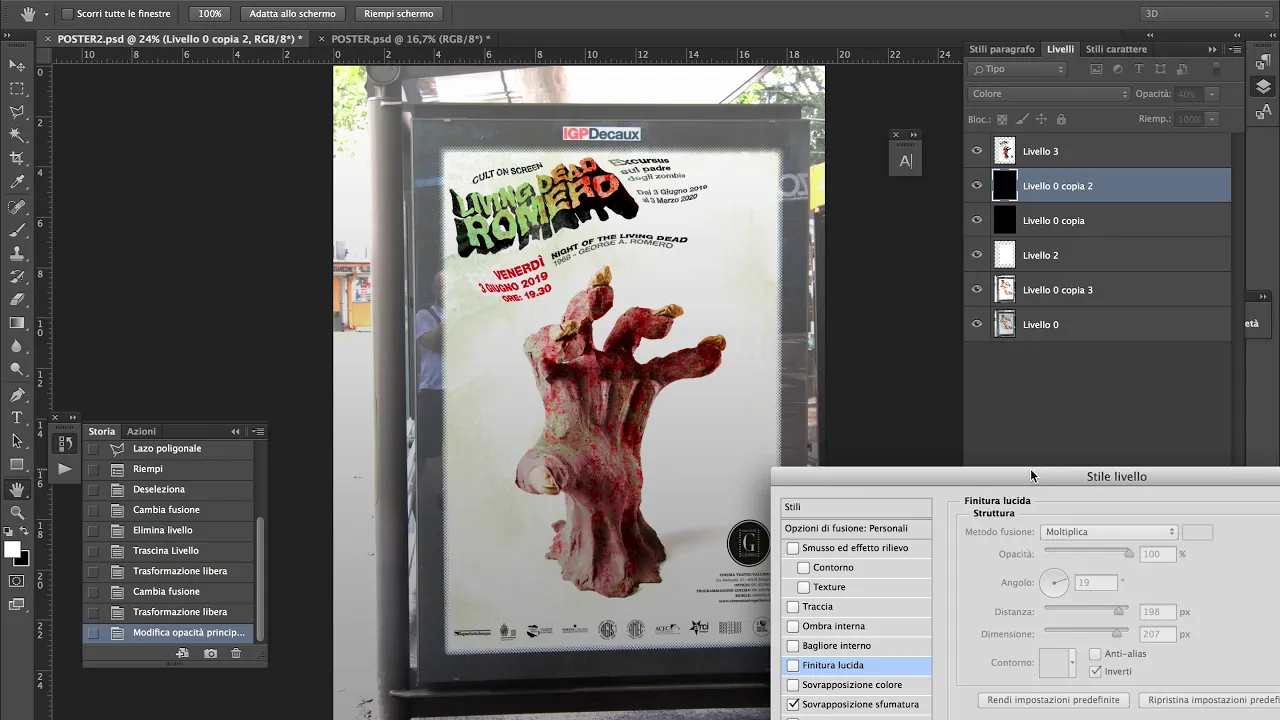Select the History Brush tool

17,276
